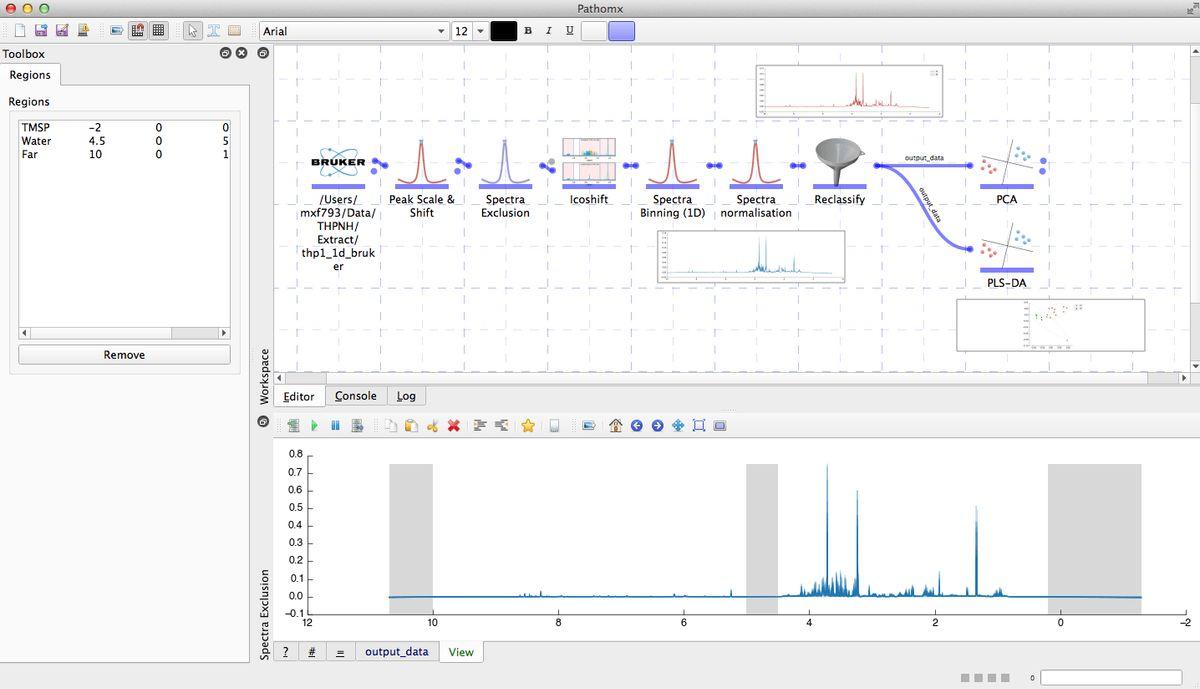Close the Toolbox panel
This screenshot has height=689, width=1200.
241,53
